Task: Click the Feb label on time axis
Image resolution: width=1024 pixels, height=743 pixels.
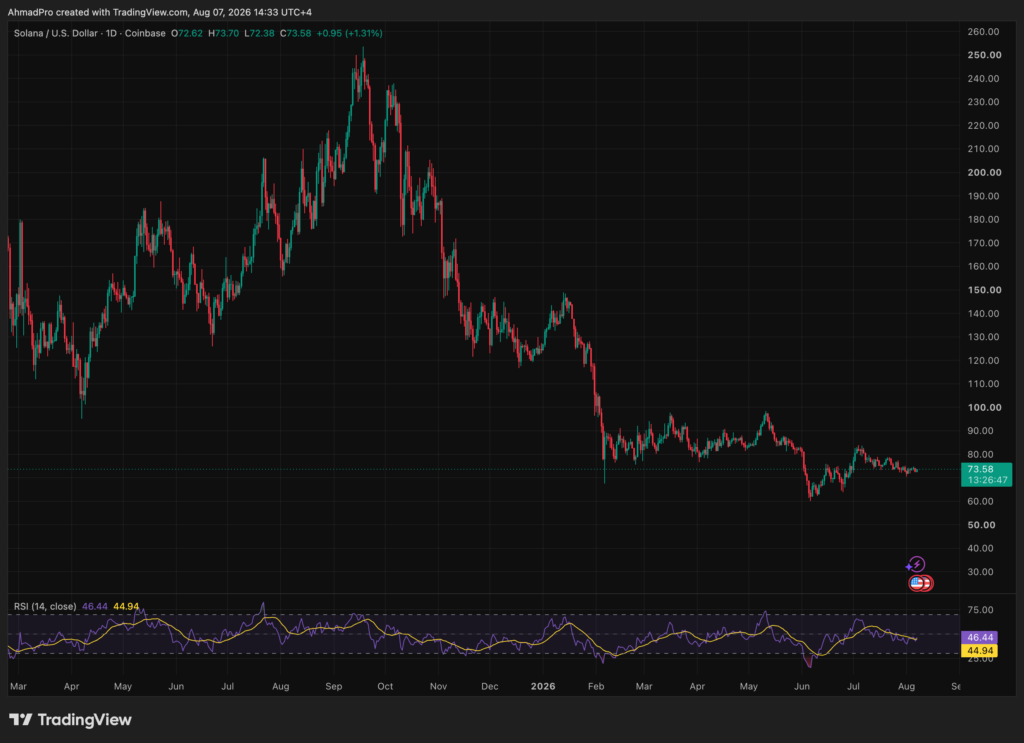Action: coord(596,686)
